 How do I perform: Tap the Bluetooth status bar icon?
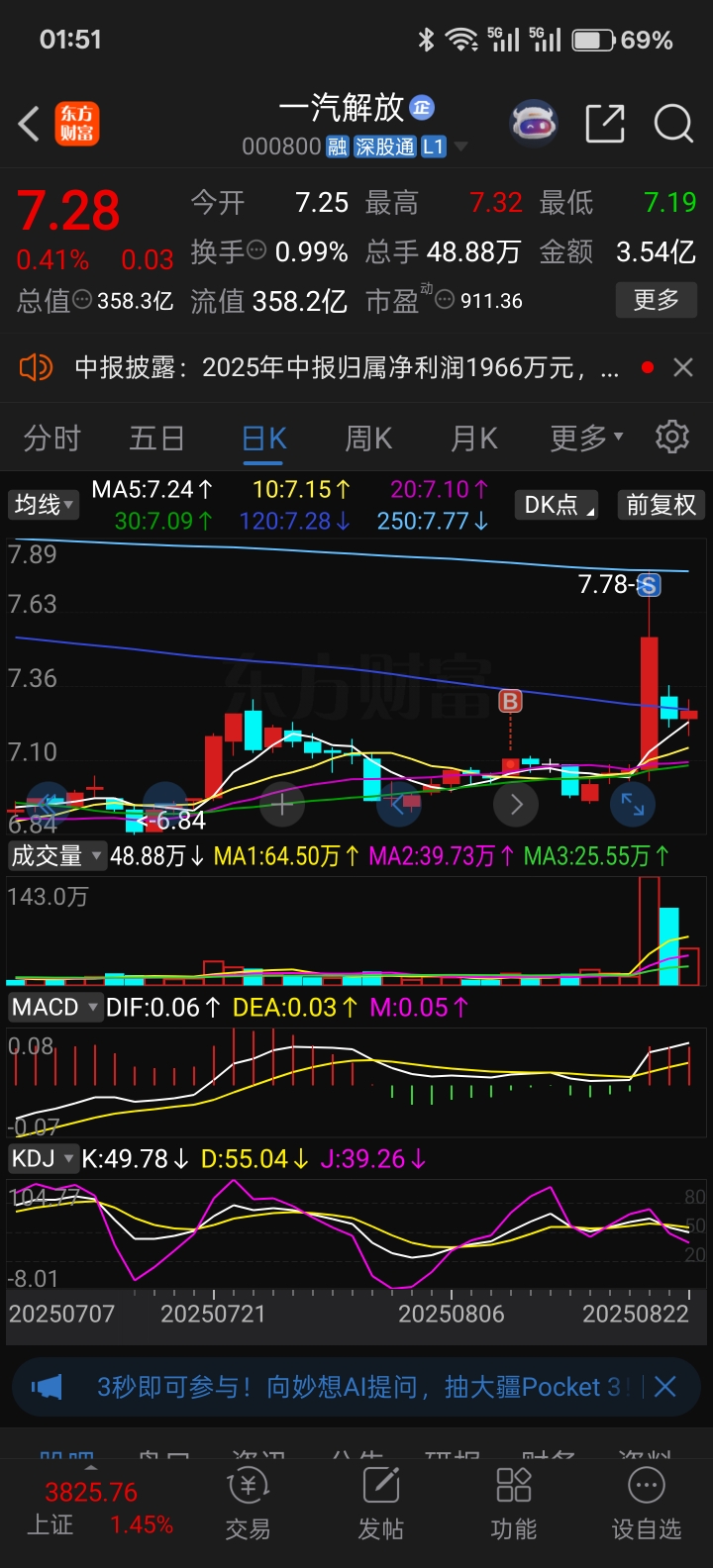(426, 40)
